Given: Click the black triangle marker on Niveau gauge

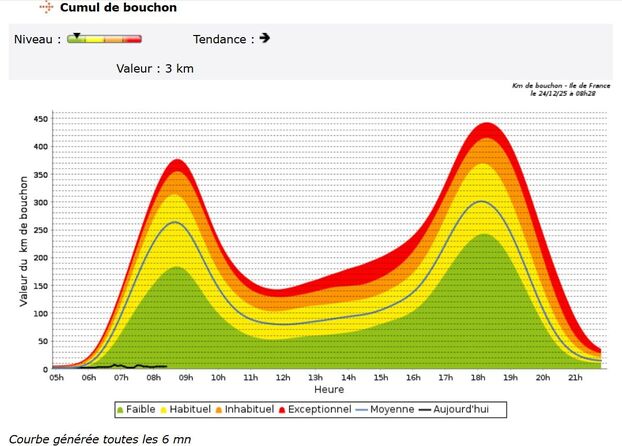Looking at the screenshot, I should point(76,35).
